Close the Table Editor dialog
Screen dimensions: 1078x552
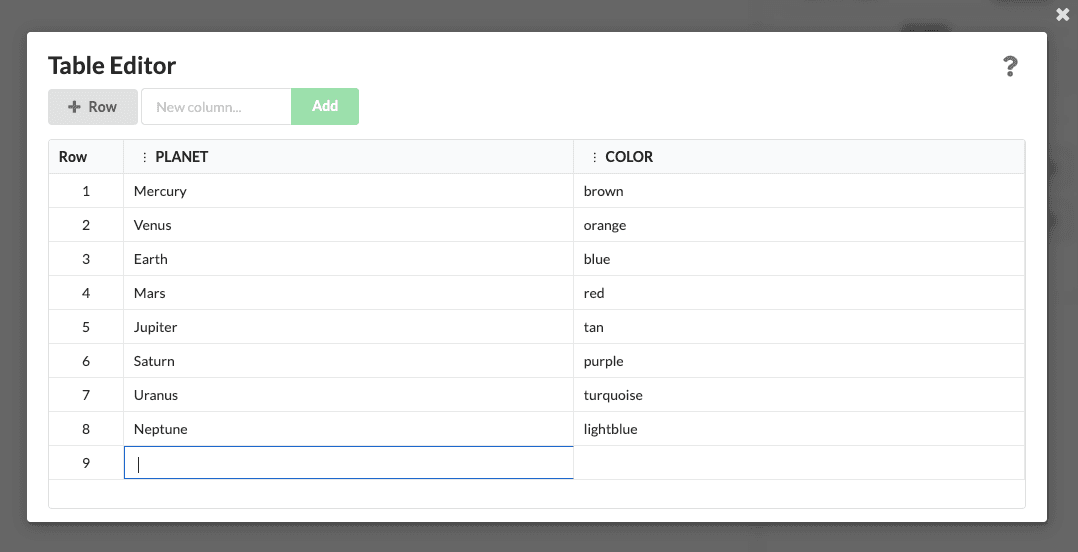pyautogui.click(x=1062, y=15)
